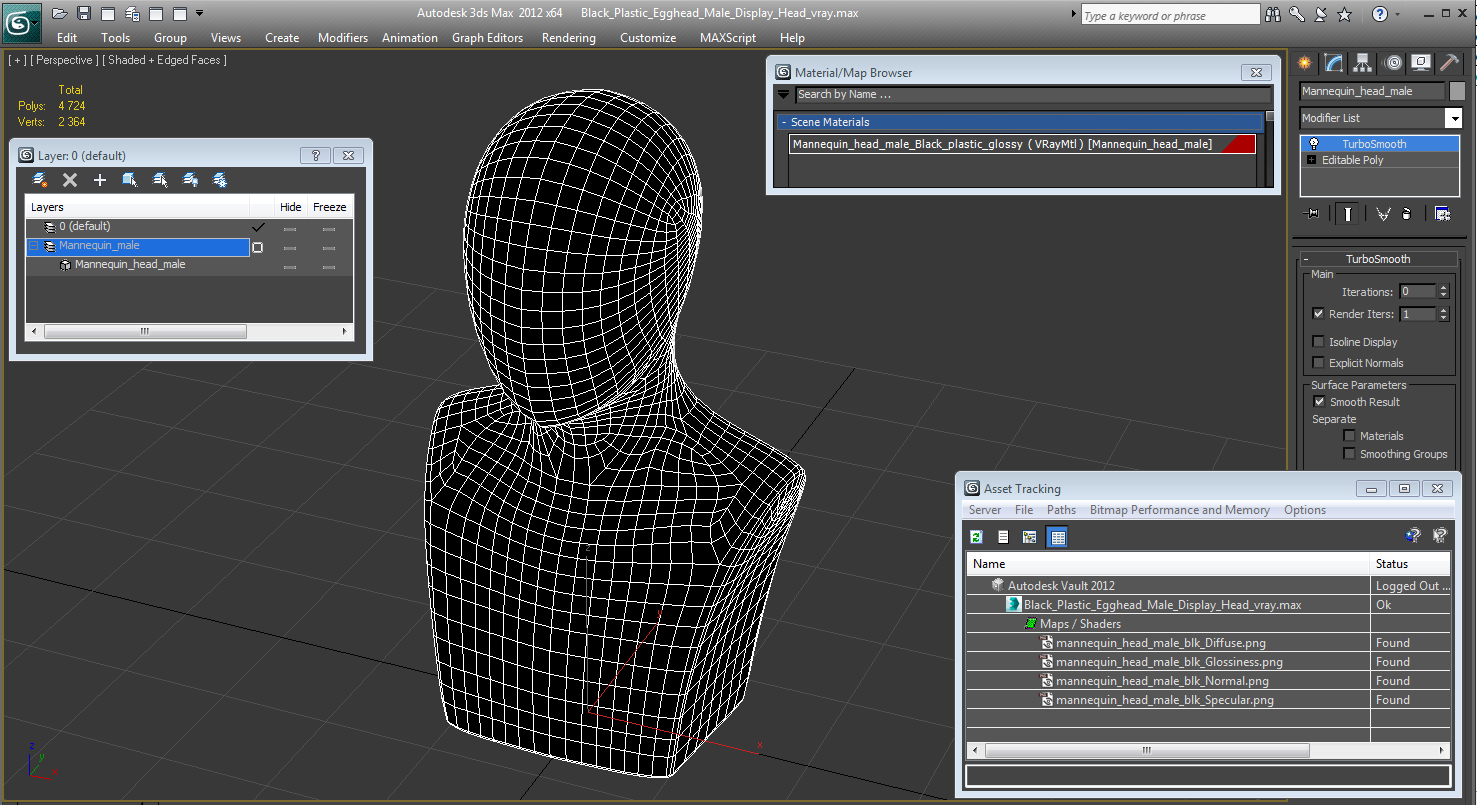Enable the Isoline Display checkbox
Screen dimensions: 1477x805
pyautogui.click(x=1318, y=341)
